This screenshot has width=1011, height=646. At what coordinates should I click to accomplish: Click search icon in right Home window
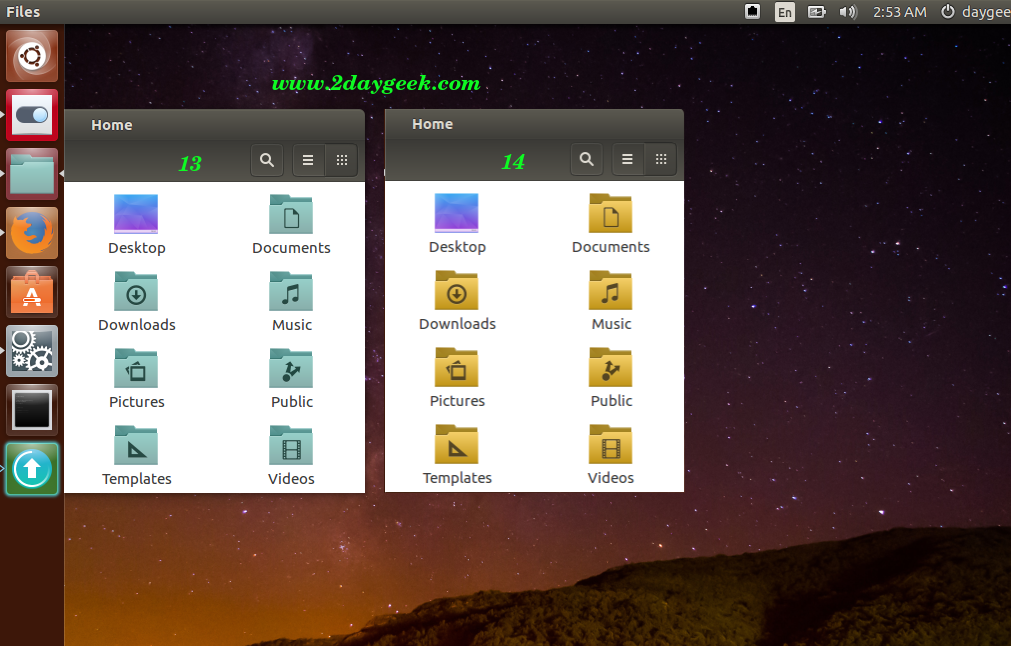[x=586, y=159]
